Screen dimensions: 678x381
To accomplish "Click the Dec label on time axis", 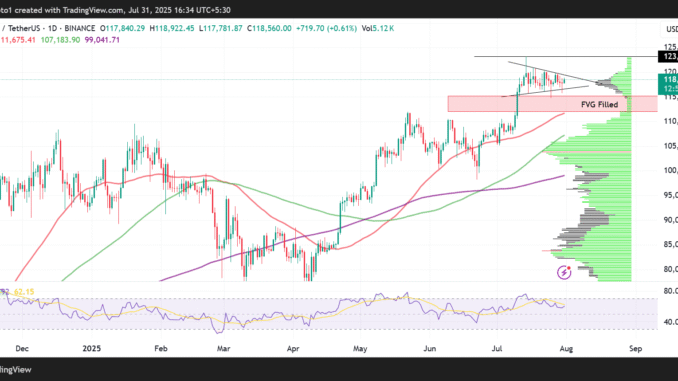I will coord(22,349).
